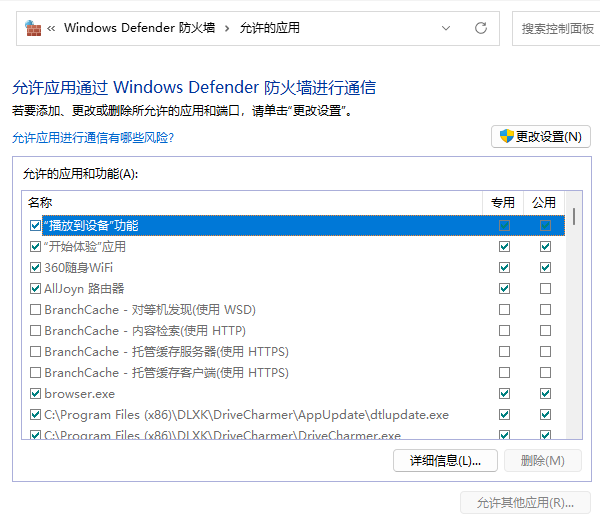Expand the Windows Defender 防火墙 breadcrumb arrow
The width and height of the screenshot is (600, 526).
click(226, 28)
